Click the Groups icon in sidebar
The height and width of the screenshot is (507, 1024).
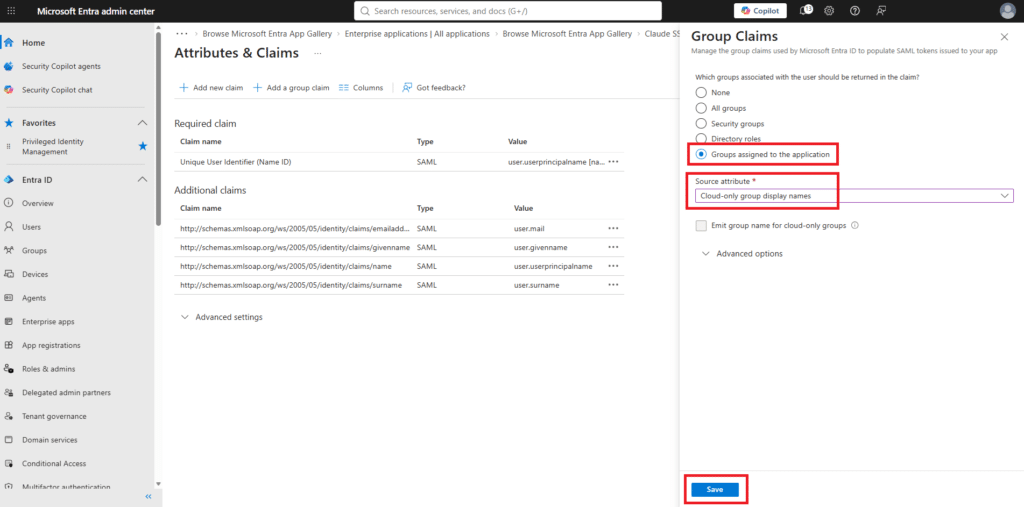[9, 250]
